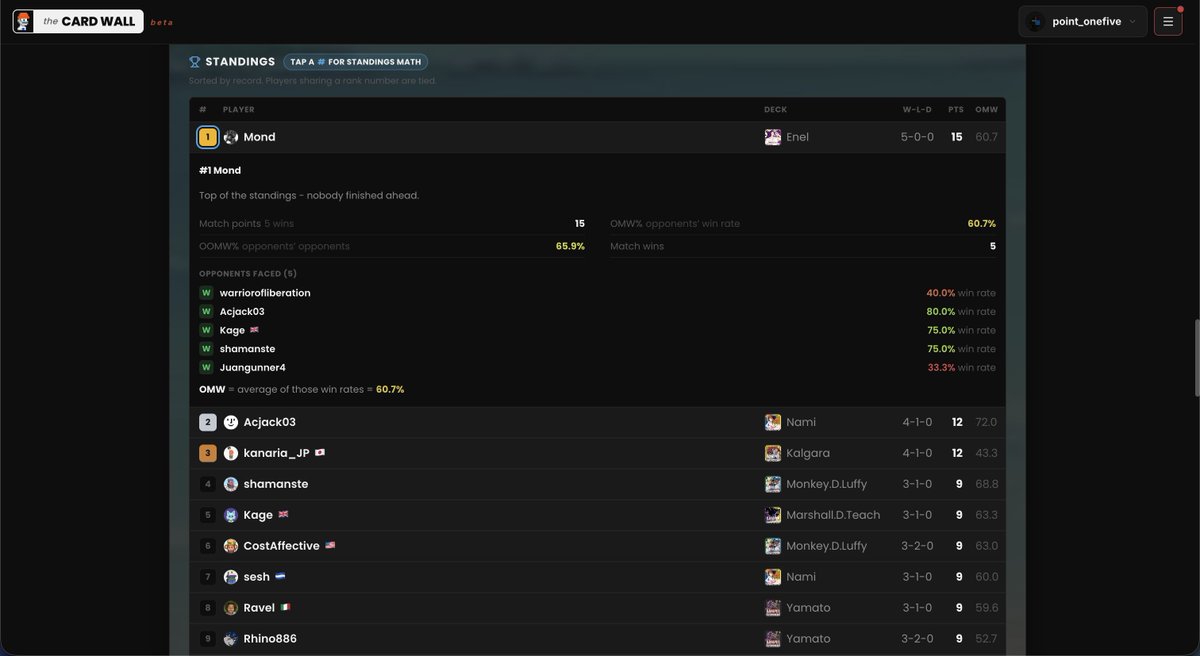Expand Ravel's rank 8 badge

(208, 608)
